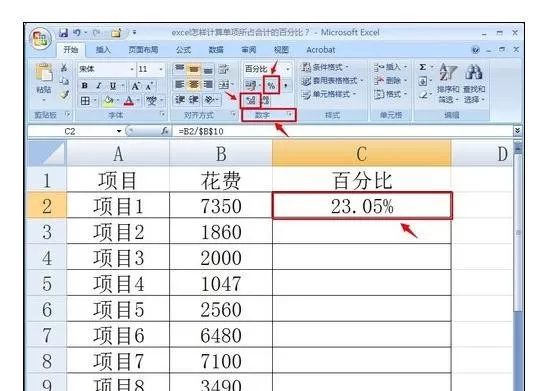
Task: Open the folder icon in quick access toolbar
Action: click(x=116, y=33)
